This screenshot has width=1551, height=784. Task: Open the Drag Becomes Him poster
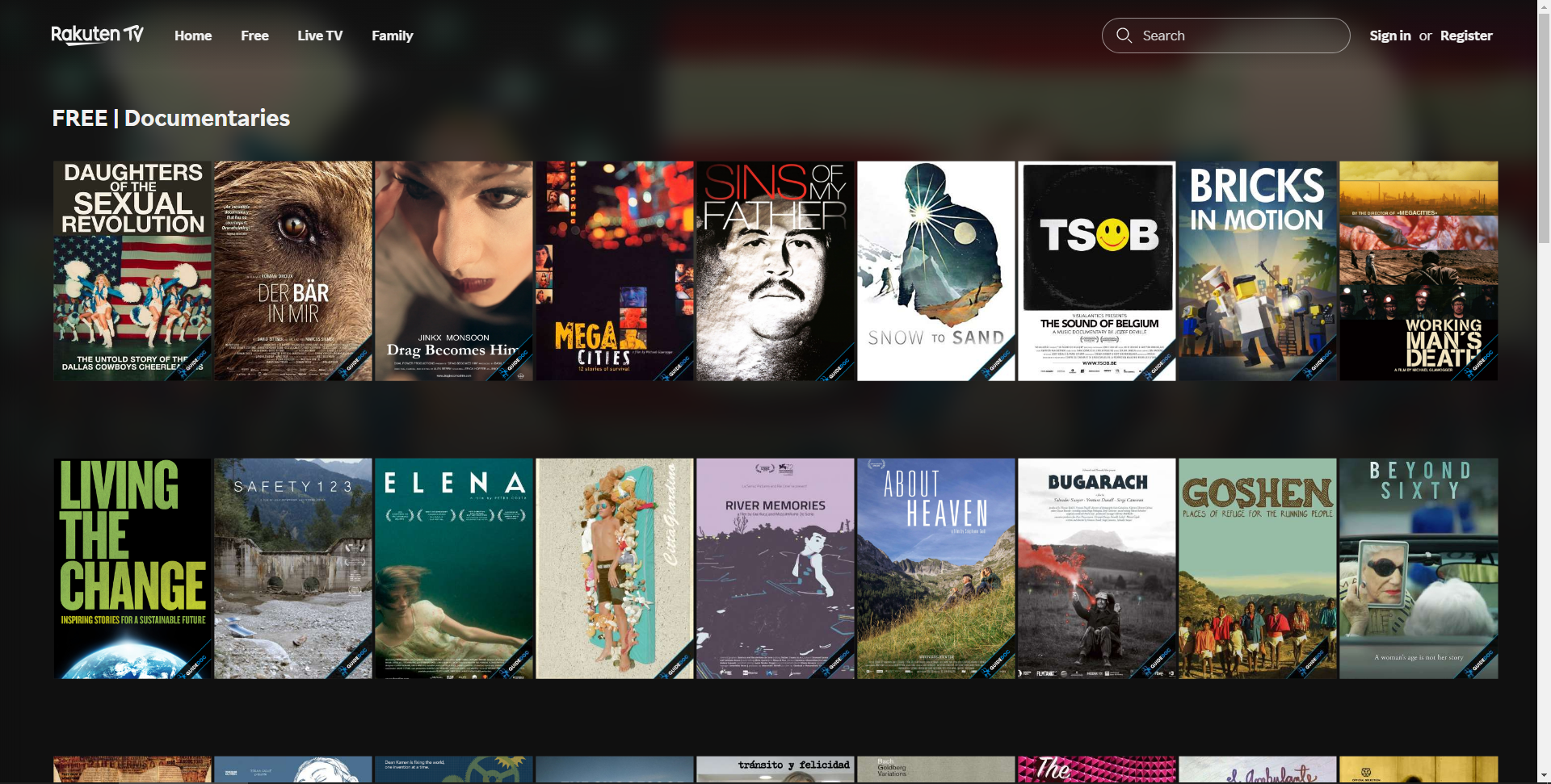pos(454,270)
